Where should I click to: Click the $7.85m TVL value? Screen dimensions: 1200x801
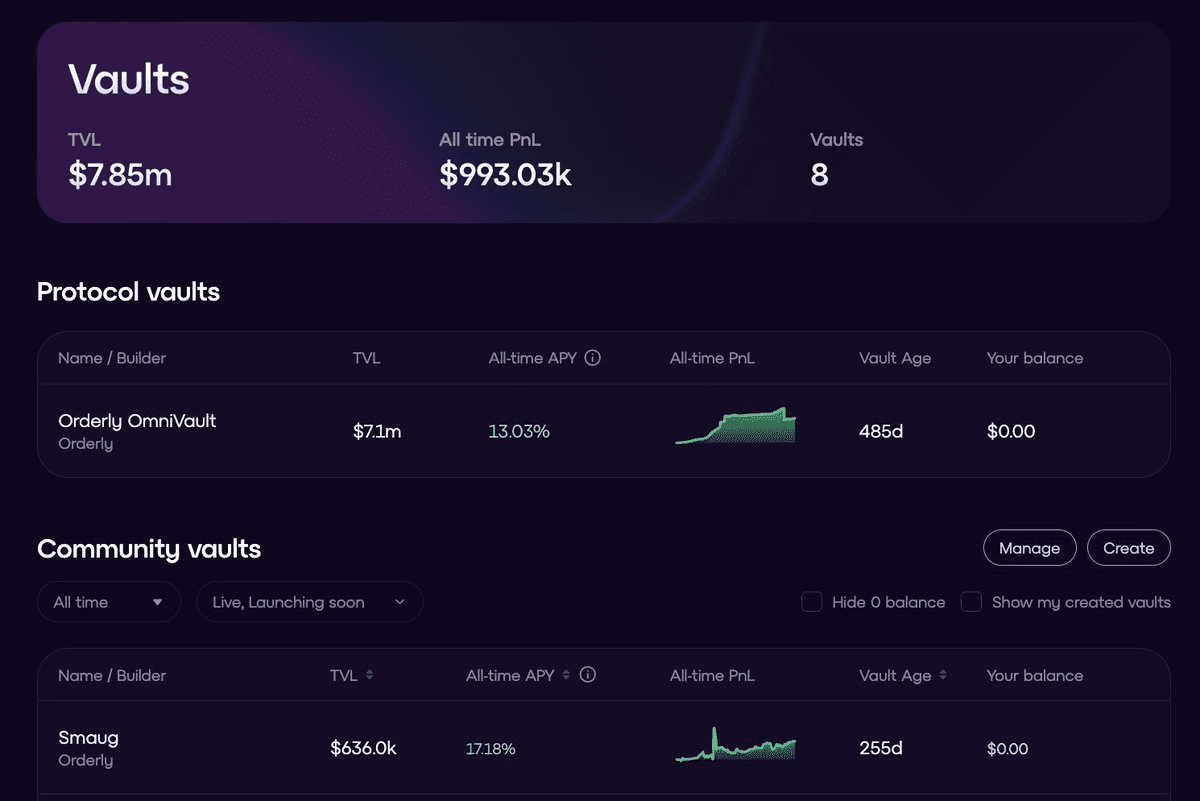[x=120, y=175]
